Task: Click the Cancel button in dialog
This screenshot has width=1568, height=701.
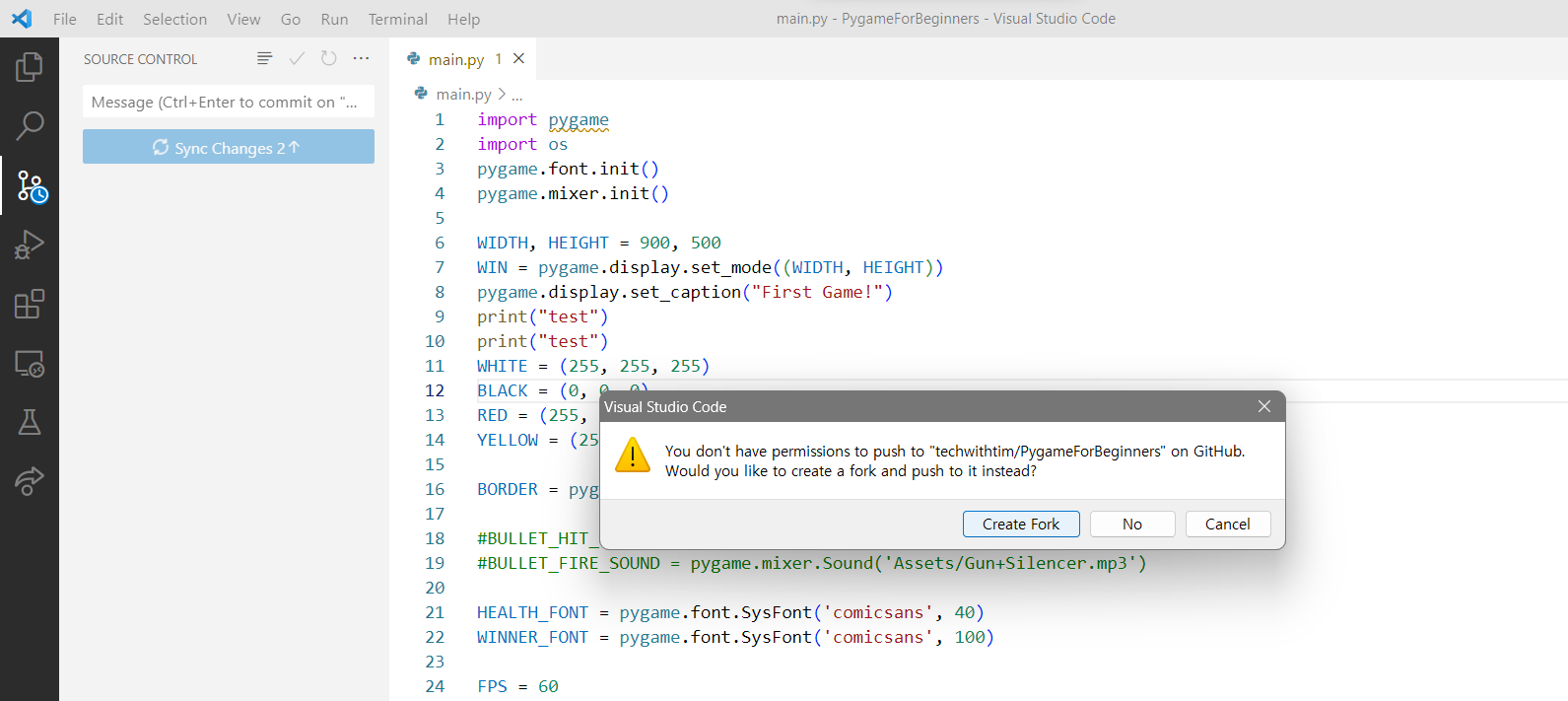Action: pos(1228,524)
